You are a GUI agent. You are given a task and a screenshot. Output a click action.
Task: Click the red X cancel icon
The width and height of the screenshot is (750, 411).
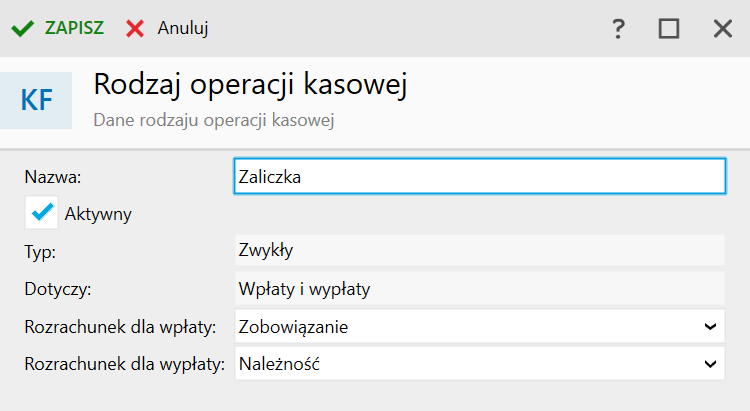click(135, 29)
